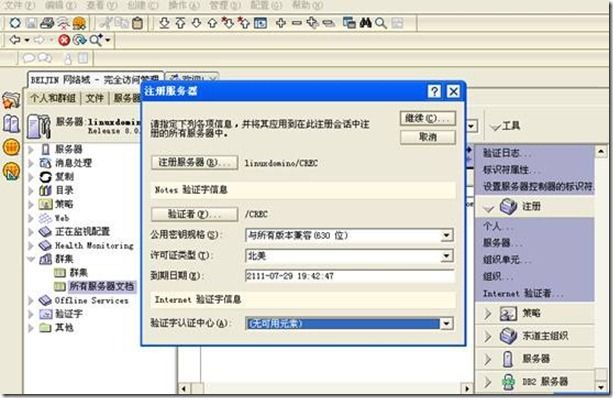Open the 帮助(H) menu
The height and width of the screenshot is (398, 613).
click(308, 5)
